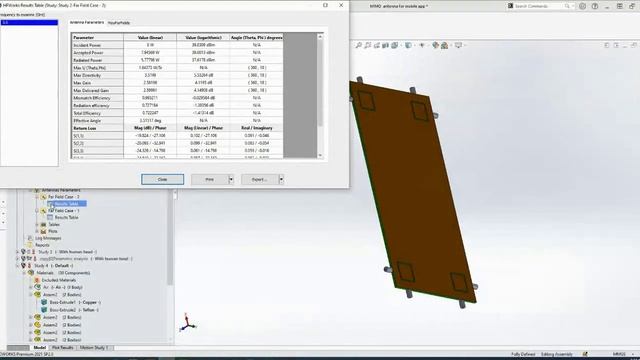The image size is (640, 360).
Task: Collapse the Materials (30 Components) node
Action: 24,273
